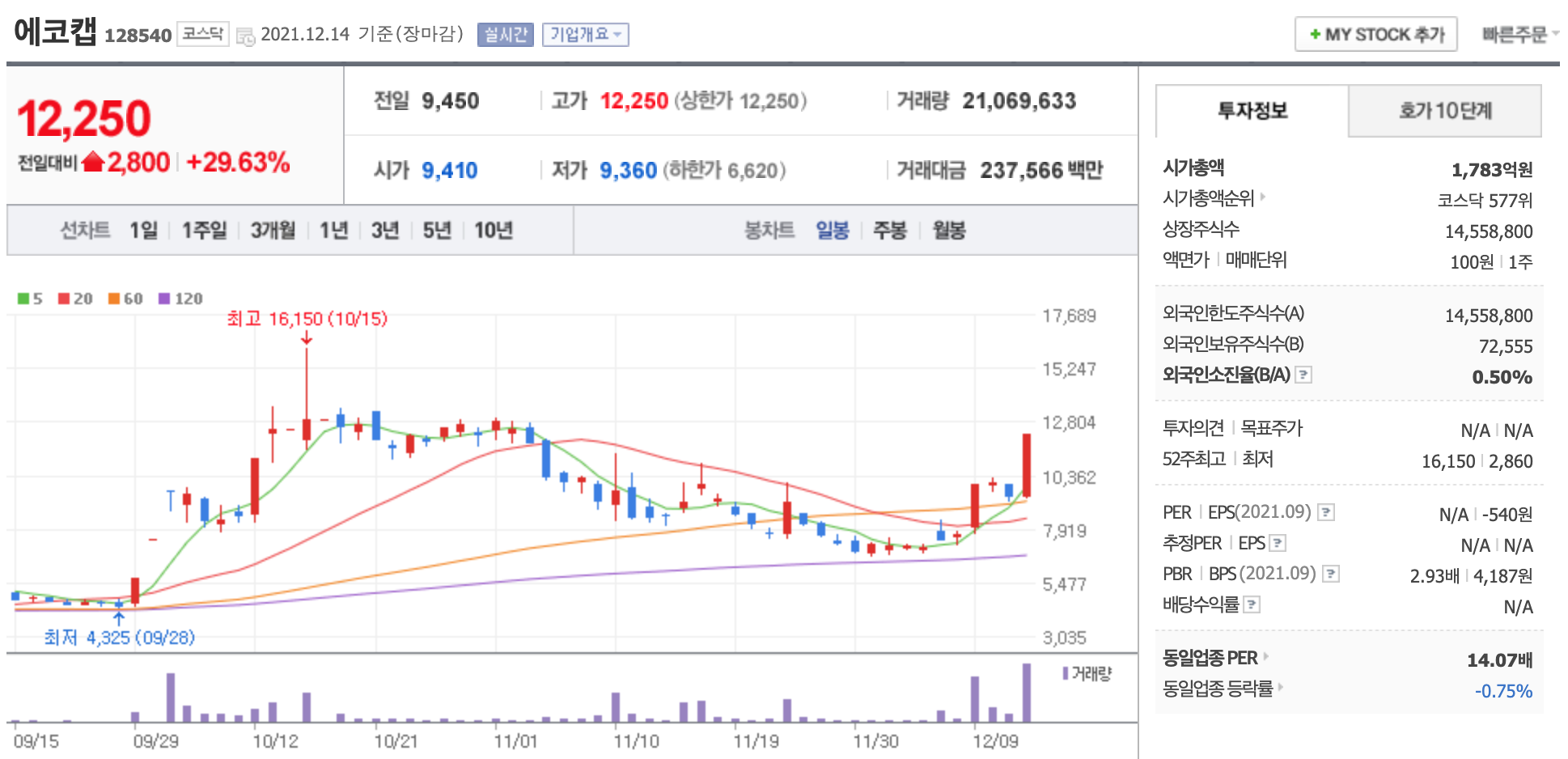
Task: Select the 1일 line chart period
Action: pos(143,231)
